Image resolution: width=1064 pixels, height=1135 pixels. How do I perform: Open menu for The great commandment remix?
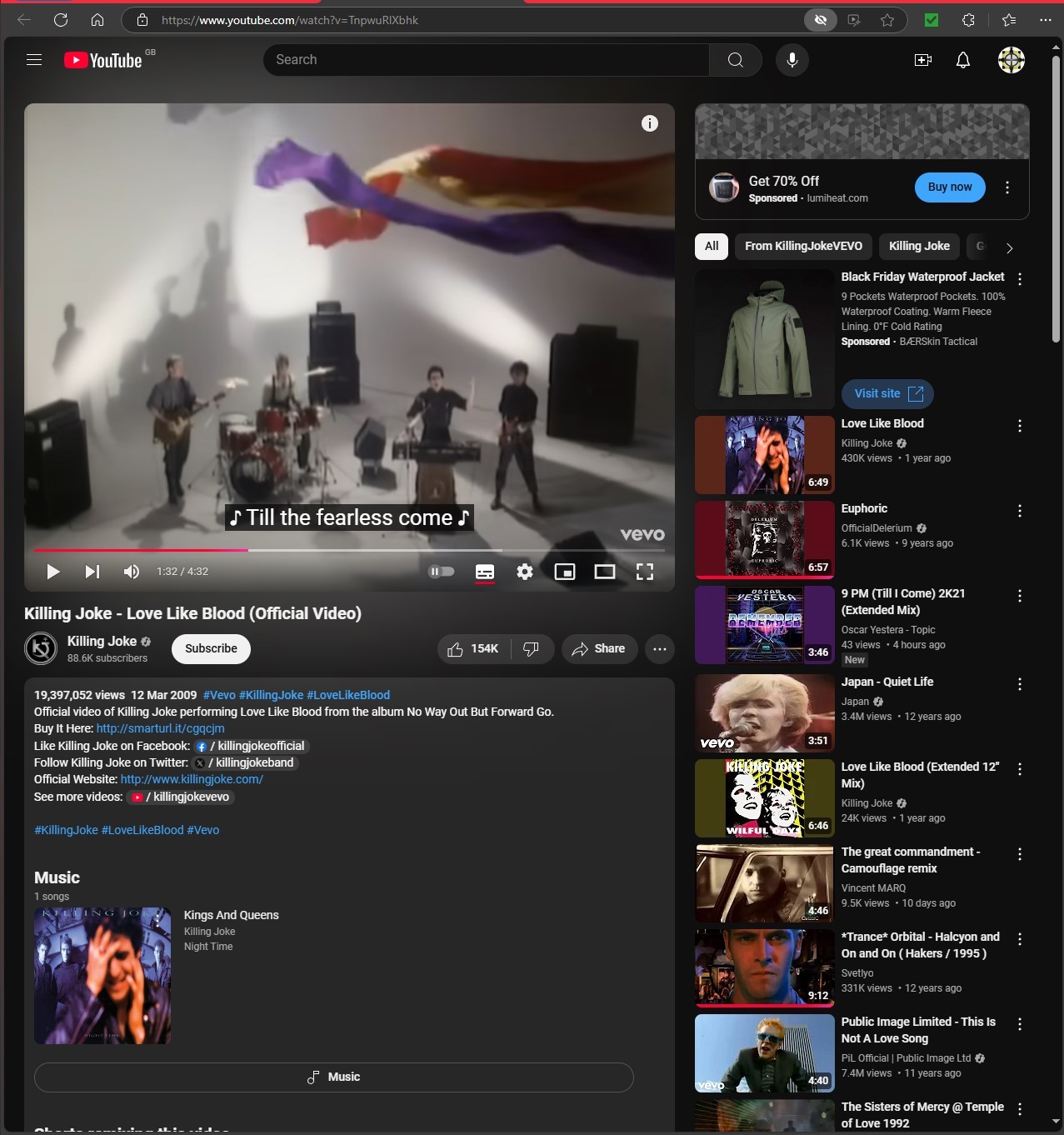tap(1020, 854)
